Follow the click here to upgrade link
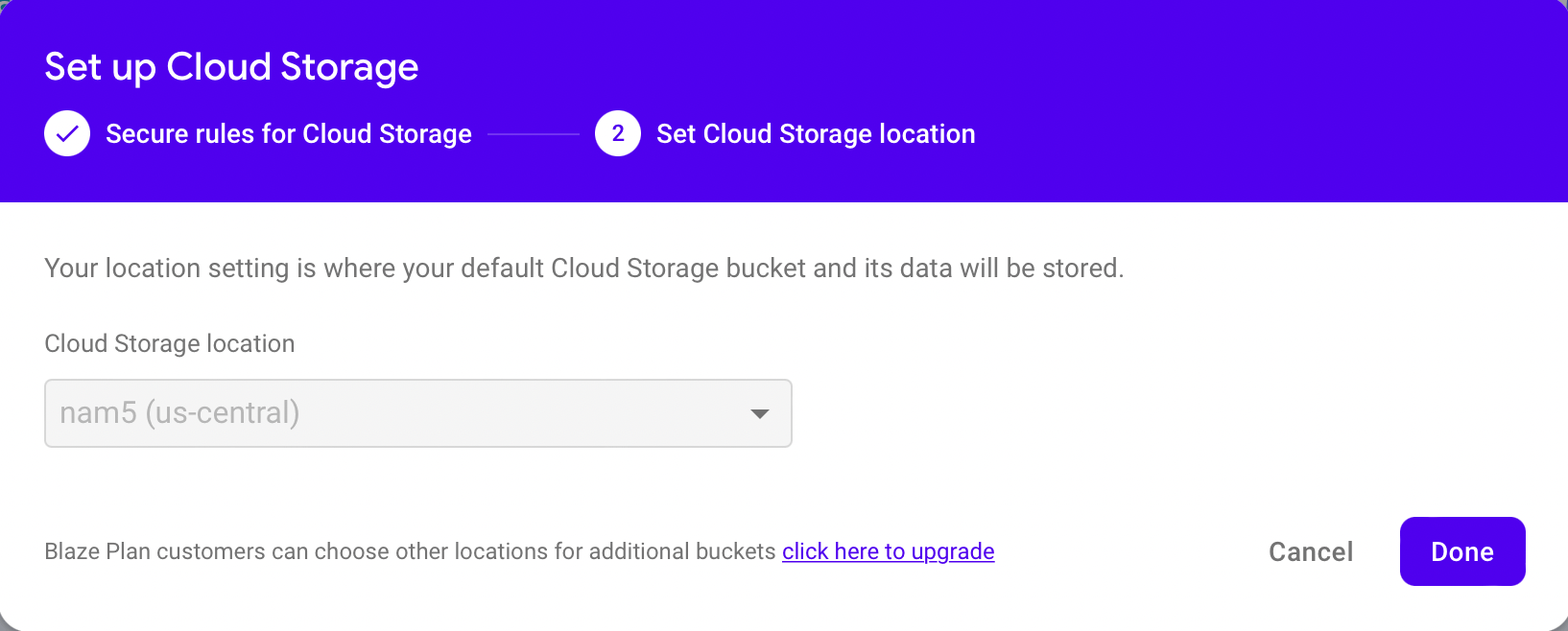Screen dimensions: 1568x631 tap(888, 552)
